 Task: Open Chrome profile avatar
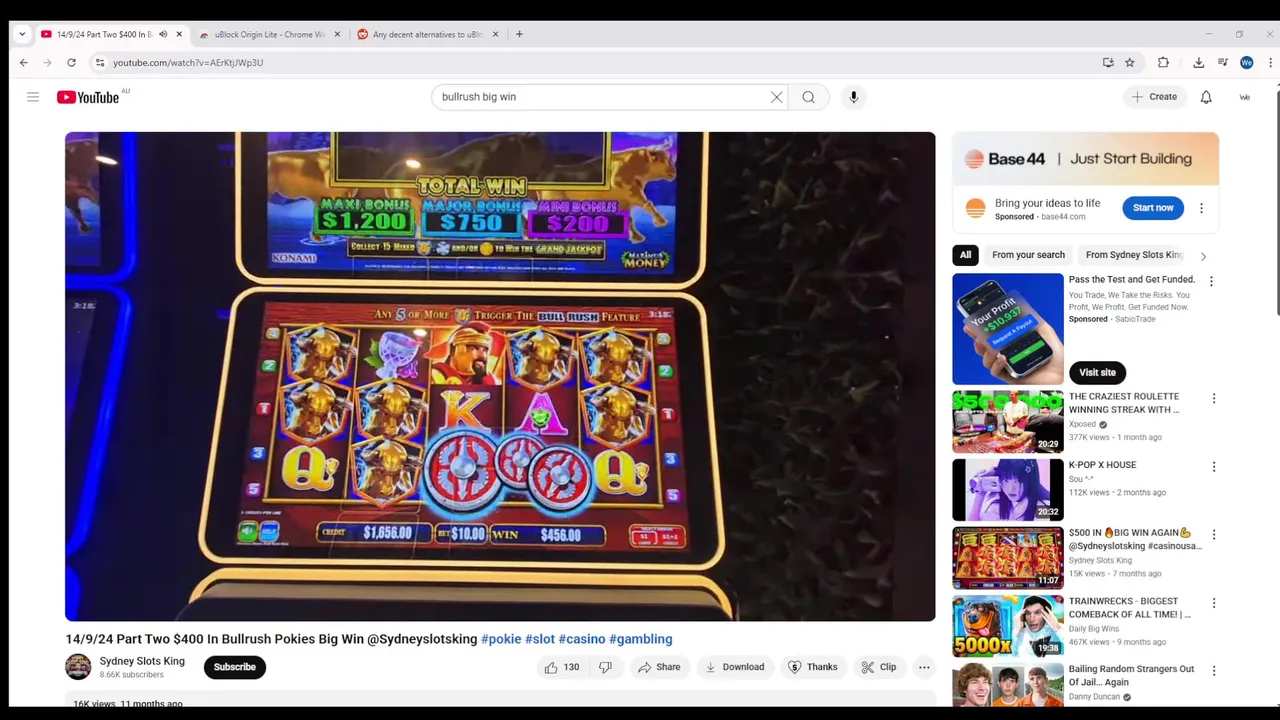pos(1246,62)
